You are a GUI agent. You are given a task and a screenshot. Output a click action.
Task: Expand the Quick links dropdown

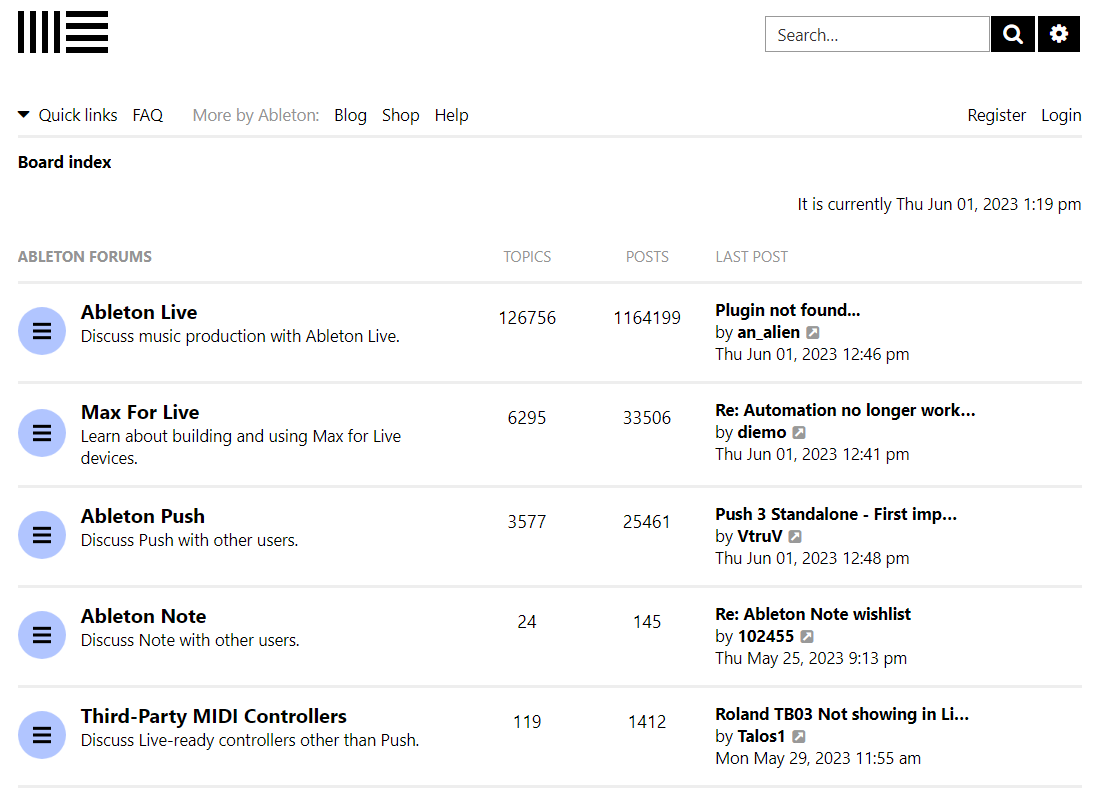click(x=68, y=115)
